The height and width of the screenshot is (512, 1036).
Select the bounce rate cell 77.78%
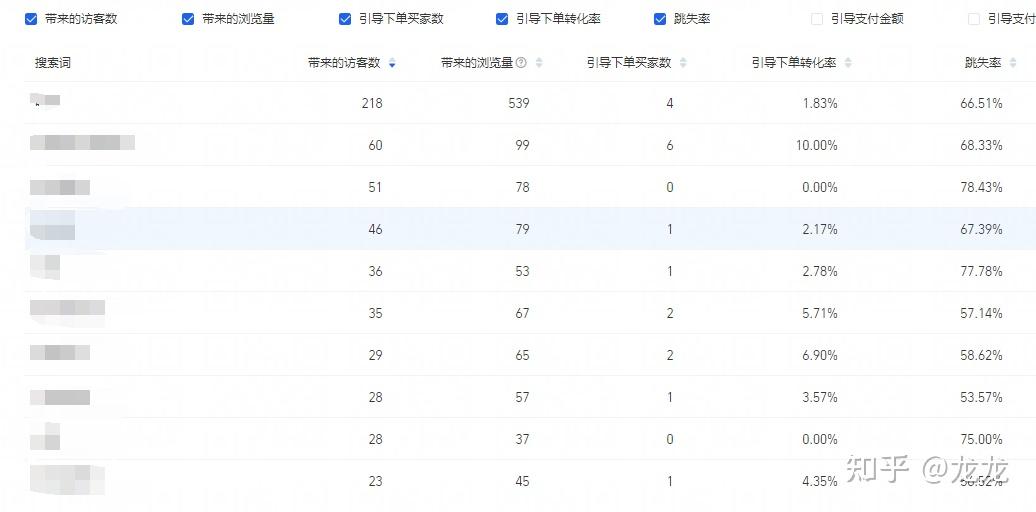pyautogui.click(x=981, y=271)
